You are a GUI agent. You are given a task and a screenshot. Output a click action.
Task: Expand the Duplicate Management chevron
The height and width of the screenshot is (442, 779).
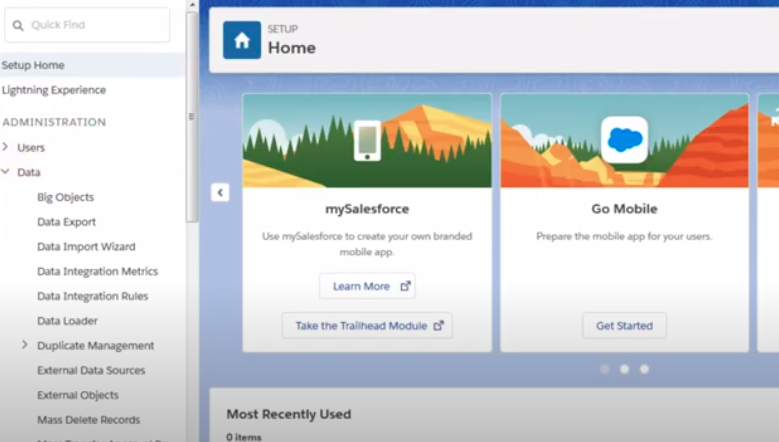[25, 345]
